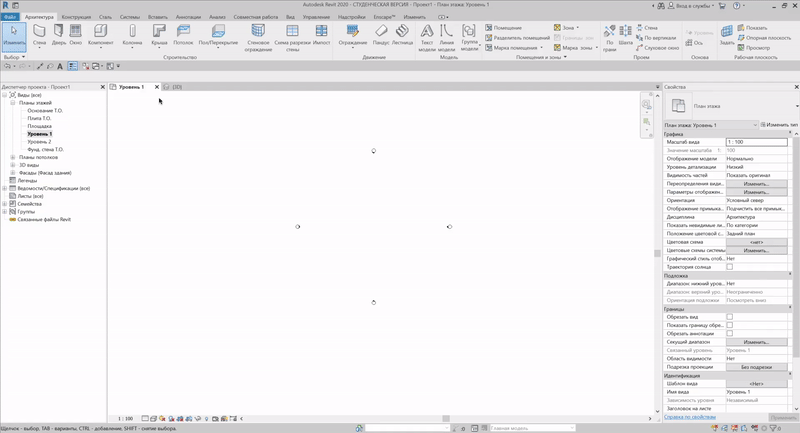
Task: Expand the Планы потолков tree node
Action: 13,158
